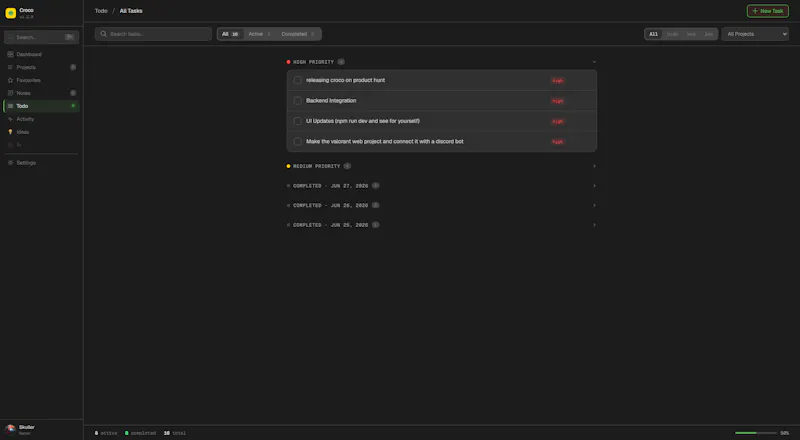Click the 'HIGH PRIORITY' section header text
Image resolution: width=800 pixels, height=440 pixels.
[313, 62]
